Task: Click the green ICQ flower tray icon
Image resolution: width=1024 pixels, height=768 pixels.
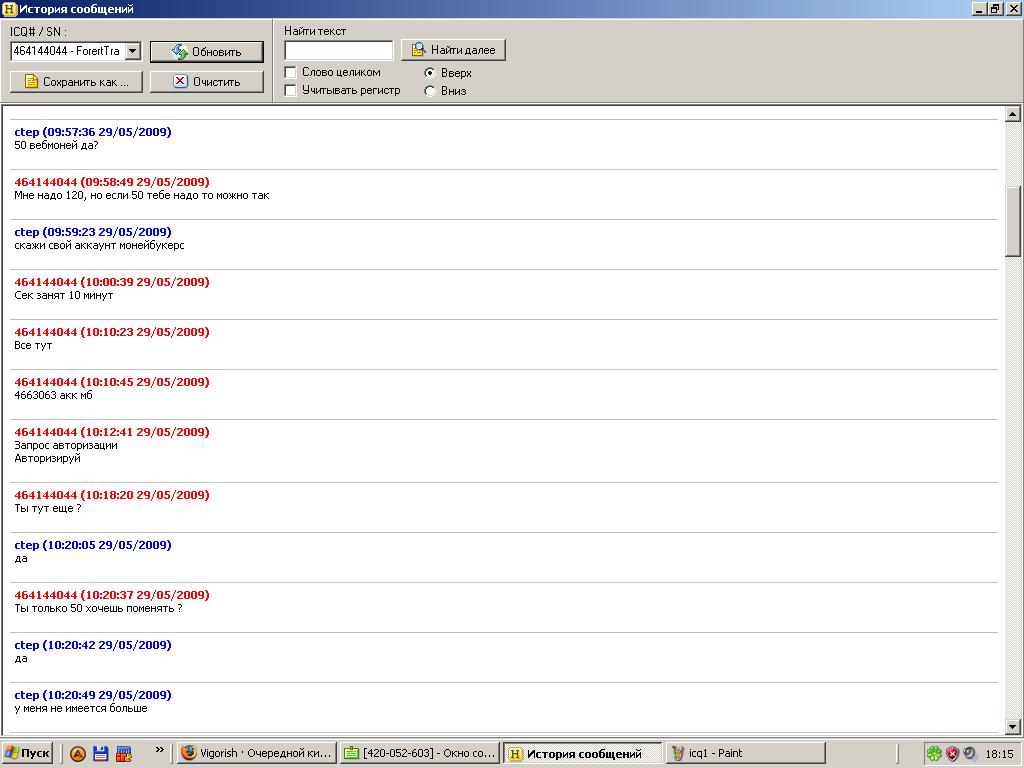Action: tap(933, 754)
